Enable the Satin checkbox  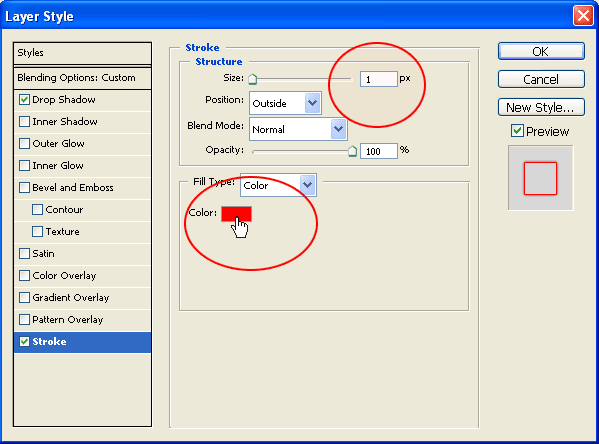24,253
